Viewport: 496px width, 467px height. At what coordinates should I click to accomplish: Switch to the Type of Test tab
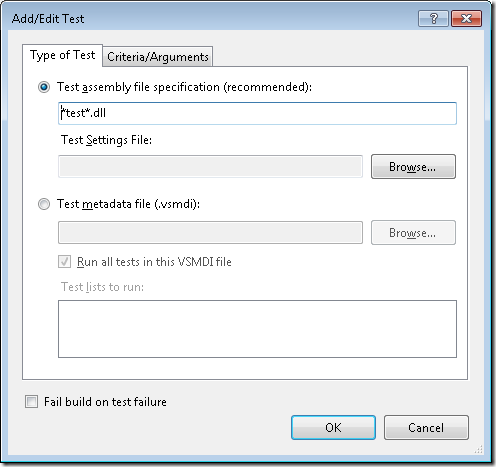(62, 55)
